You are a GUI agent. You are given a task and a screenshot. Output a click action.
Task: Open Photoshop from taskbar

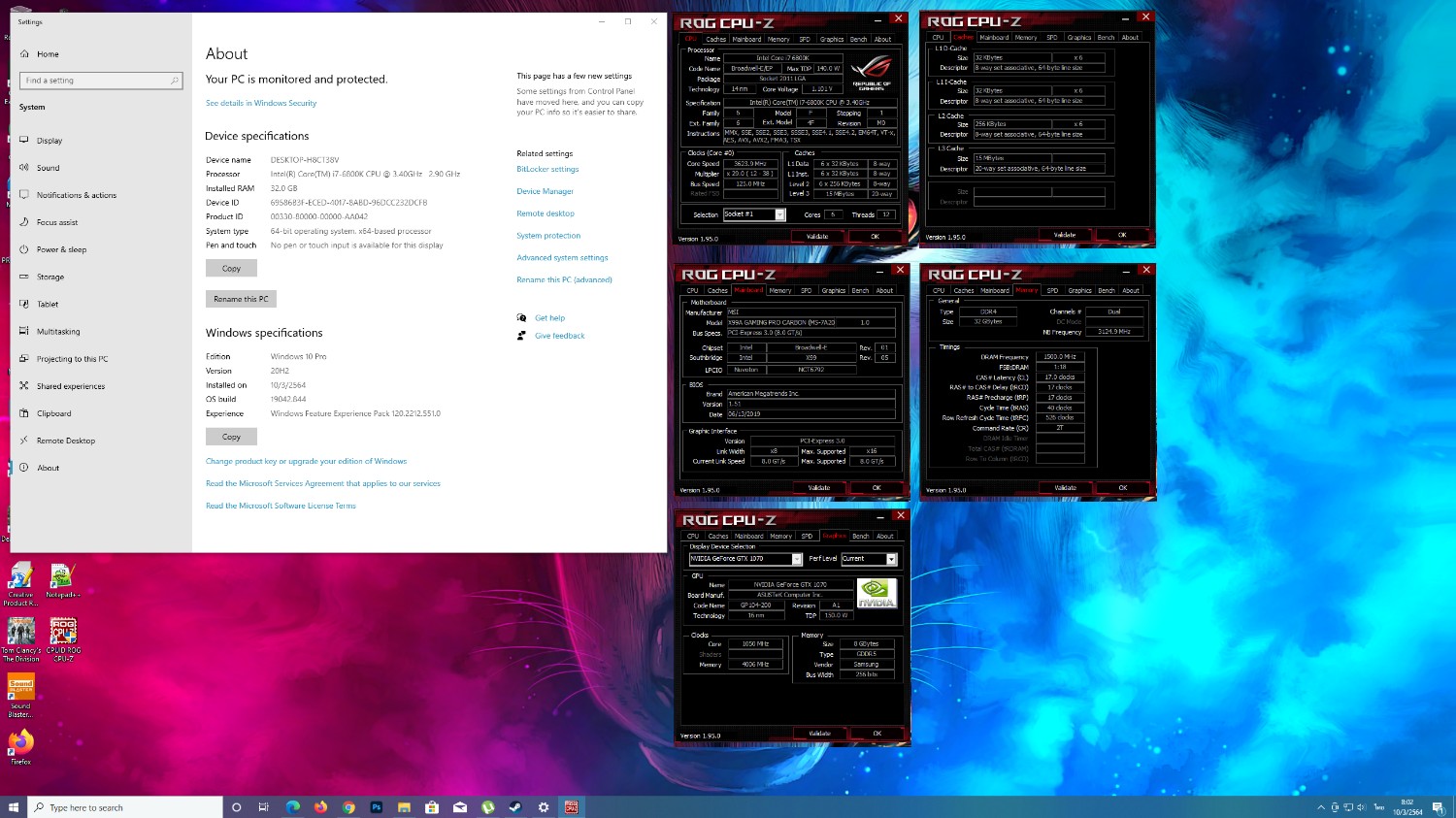point(376,807)
